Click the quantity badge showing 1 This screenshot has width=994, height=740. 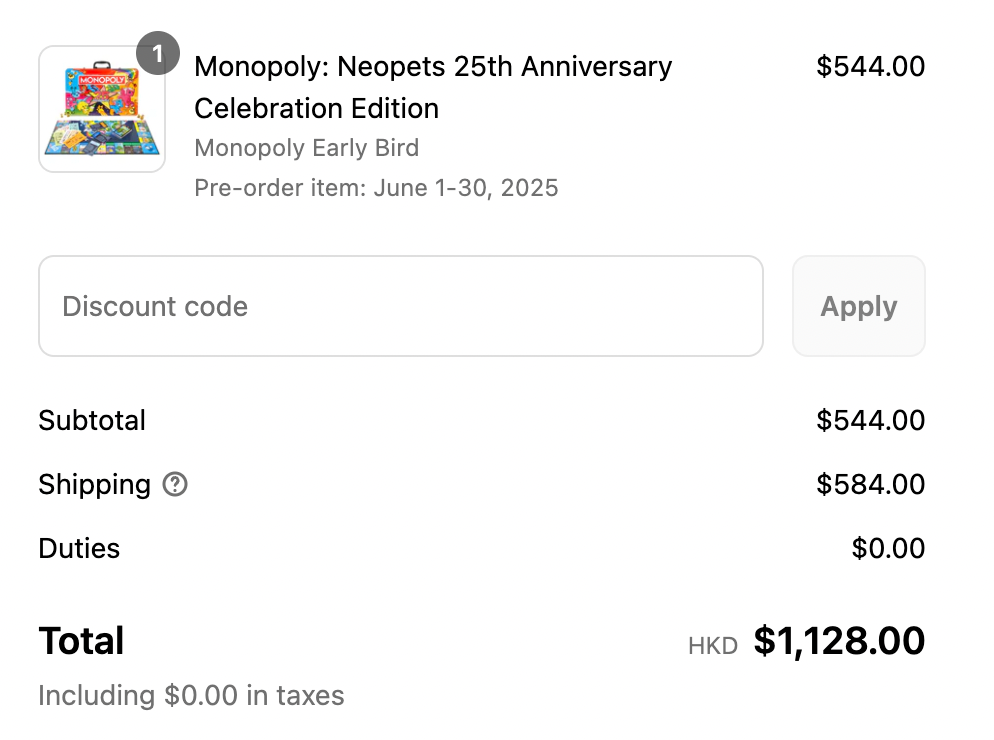(x=157, y=53)
